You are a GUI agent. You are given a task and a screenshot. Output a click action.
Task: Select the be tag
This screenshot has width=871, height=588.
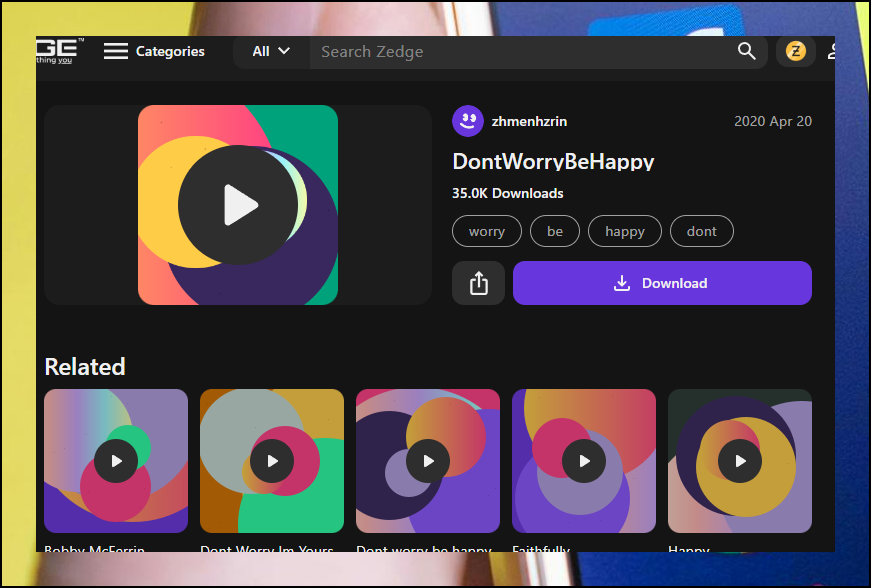(x=555, y=231)
